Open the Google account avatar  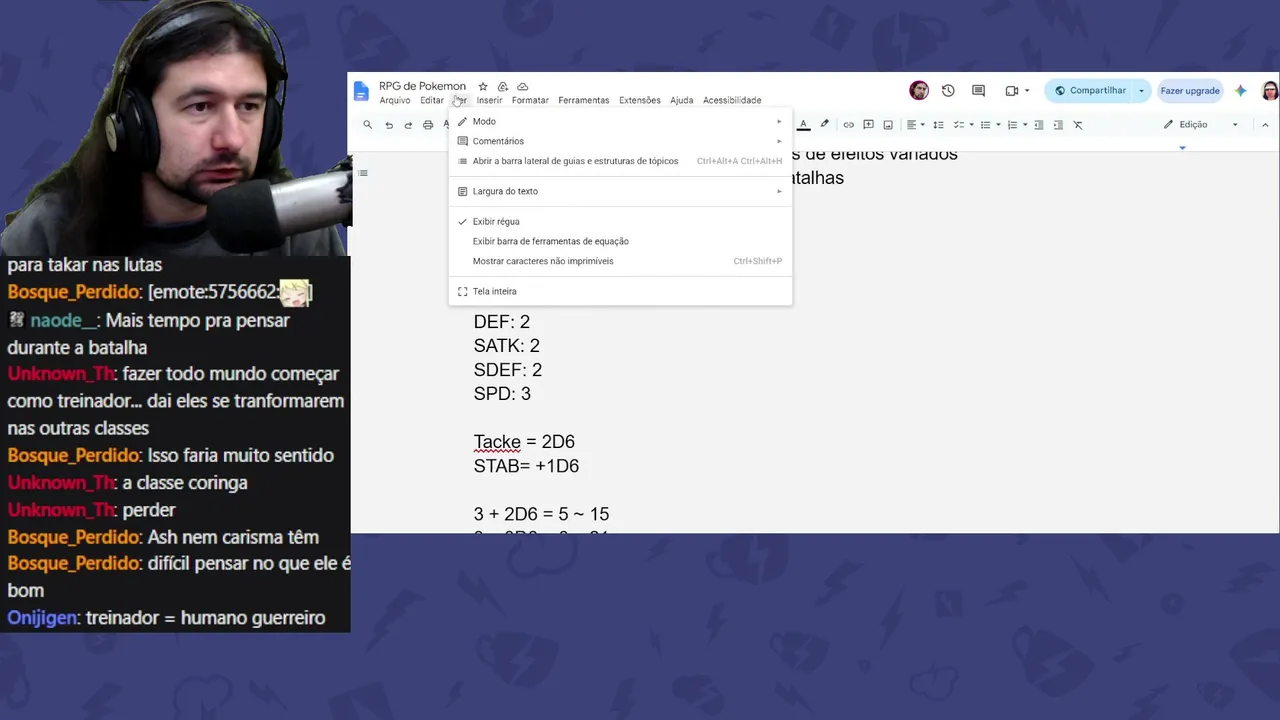(1270, 91)
